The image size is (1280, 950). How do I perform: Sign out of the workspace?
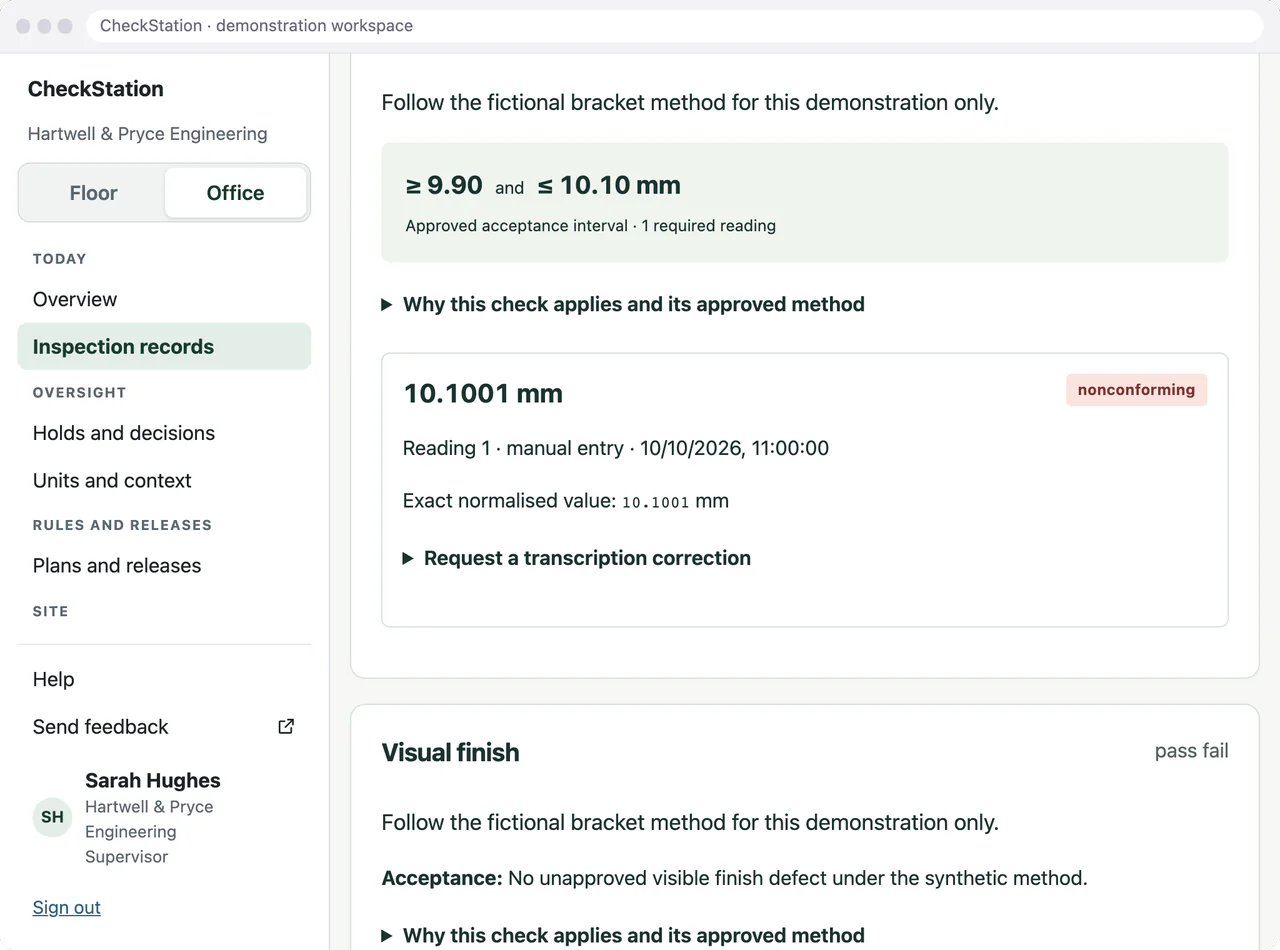[66, 908]
